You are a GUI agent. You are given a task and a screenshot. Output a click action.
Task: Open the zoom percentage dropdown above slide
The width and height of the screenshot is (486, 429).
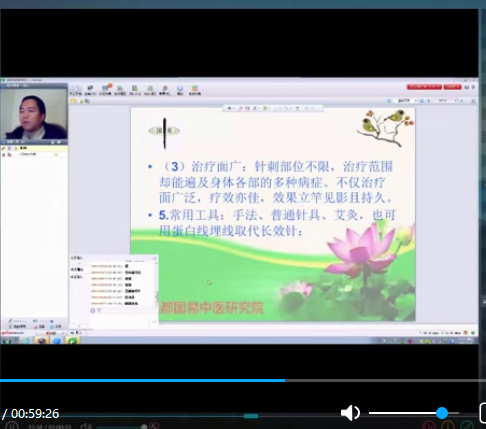click(447, 101)
